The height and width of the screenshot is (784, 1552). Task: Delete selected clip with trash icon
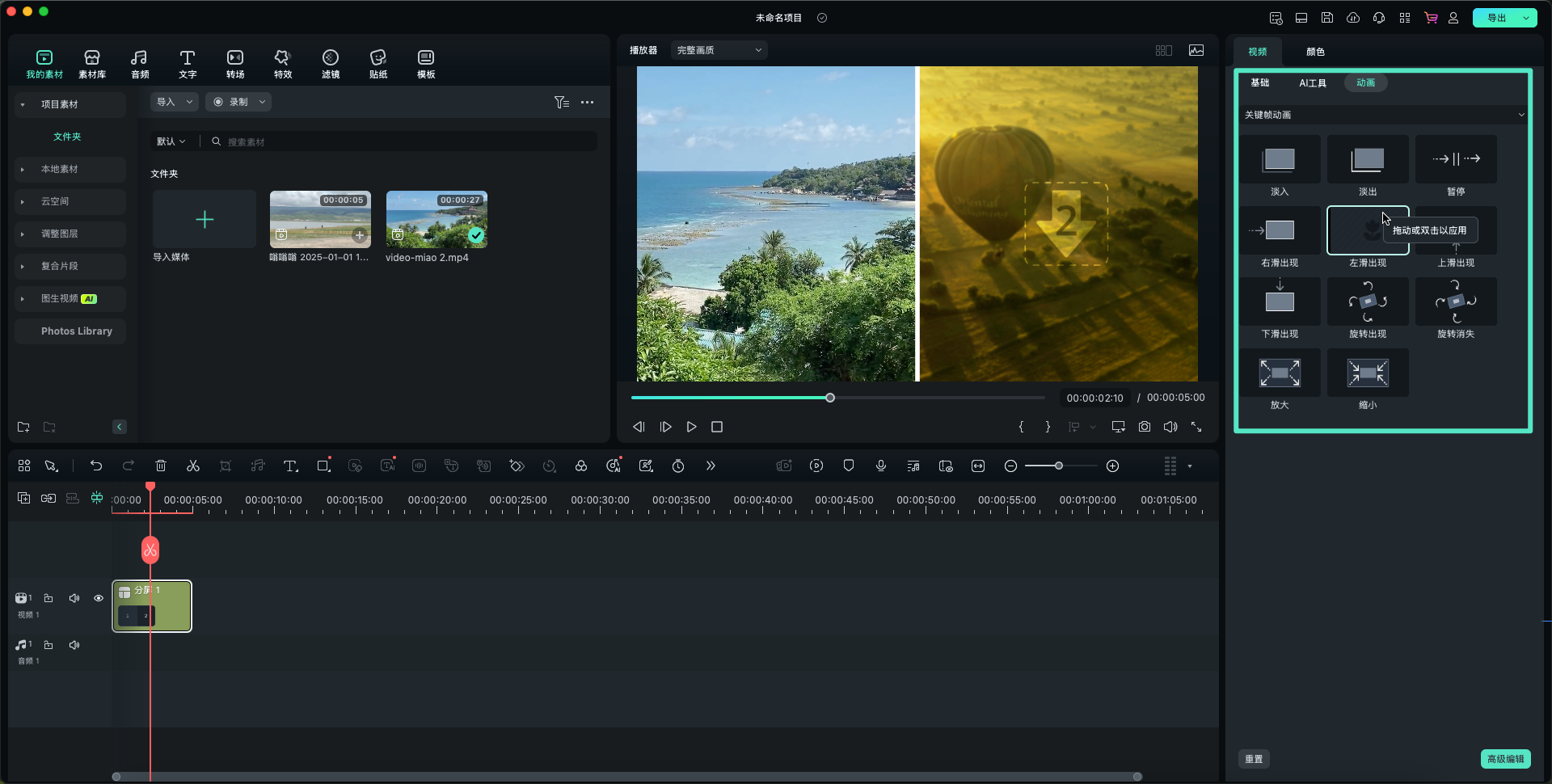(x=161, y=466)
